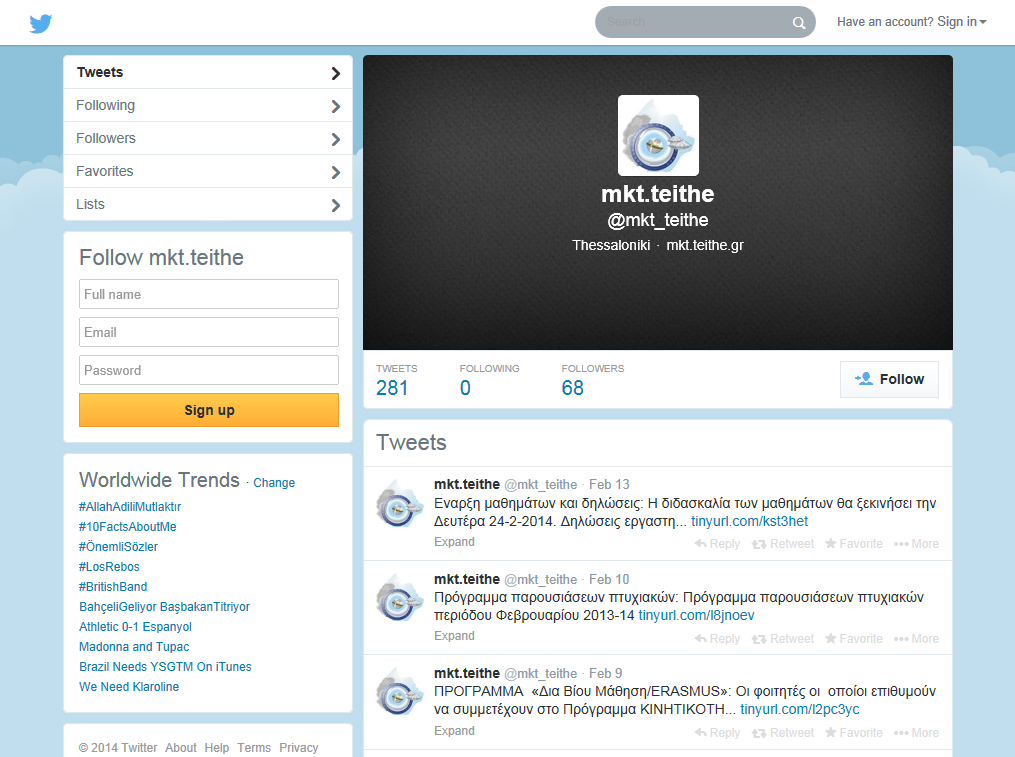Screen dimensions: 1015x757
Task: Open the mkt.teithe.gr website link
Action: [x=705, y=245]
